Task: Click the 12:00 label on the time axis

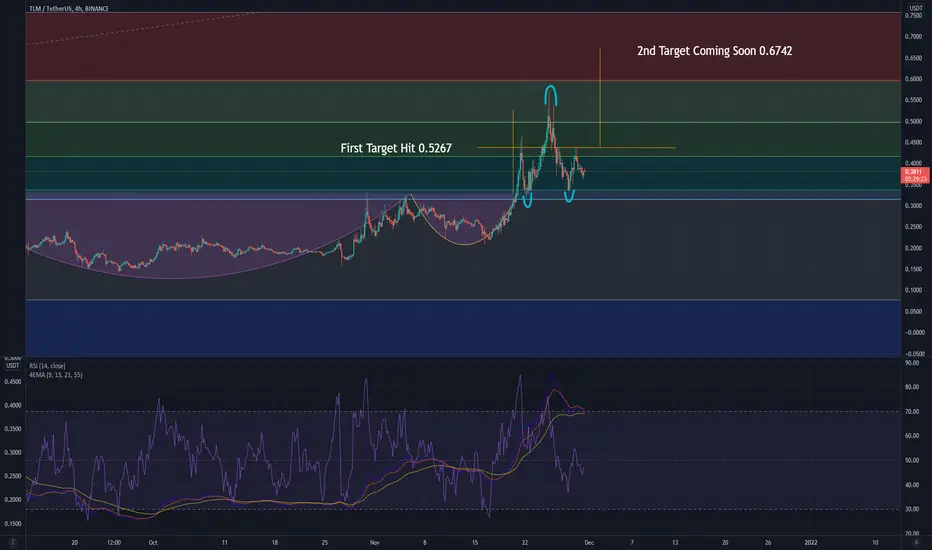Action: click(114, 542)
